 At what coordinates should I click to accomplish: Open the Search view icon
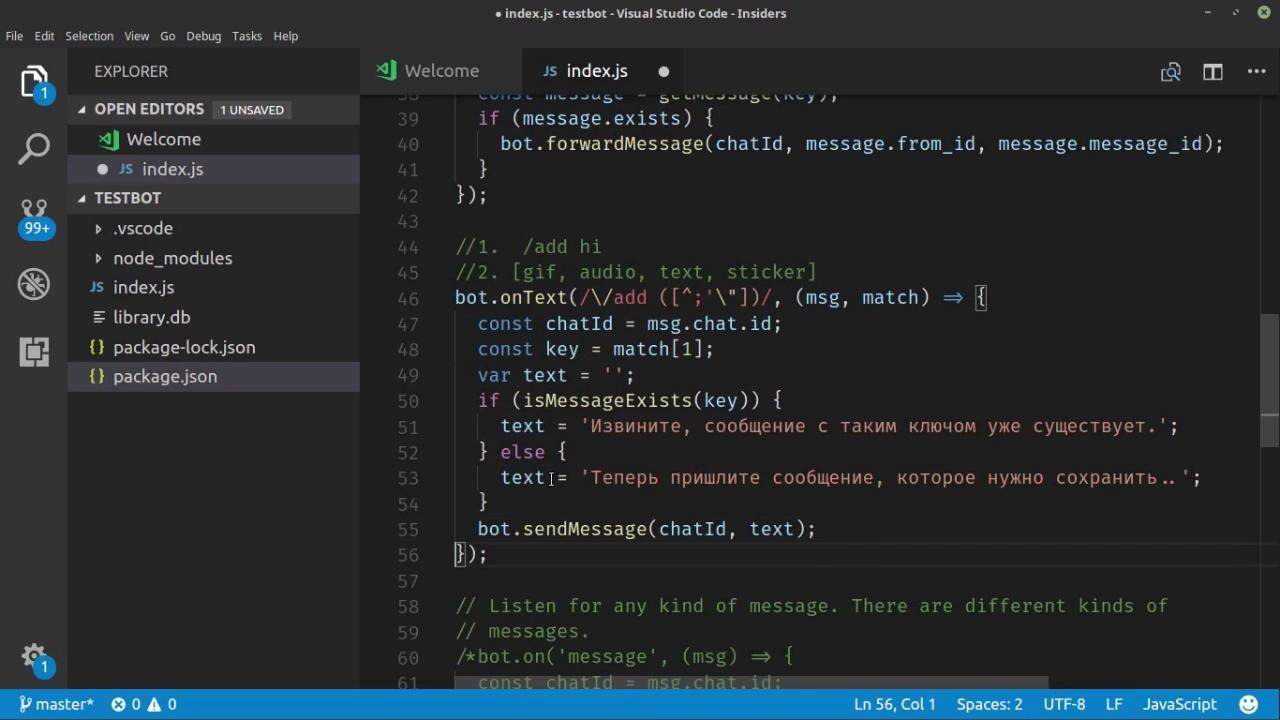[34, 149]
